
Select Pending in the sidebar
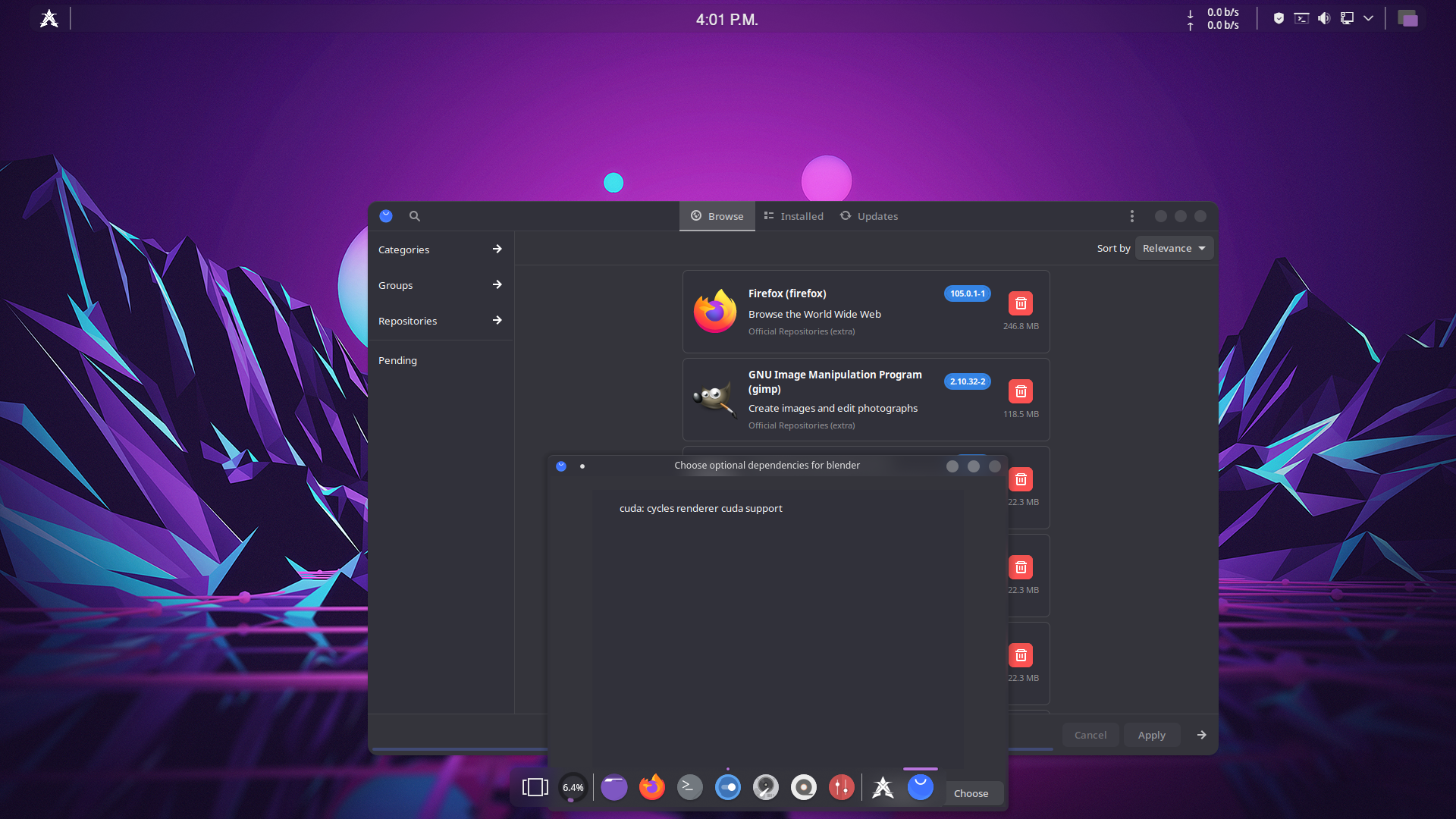tap(441, 360)
